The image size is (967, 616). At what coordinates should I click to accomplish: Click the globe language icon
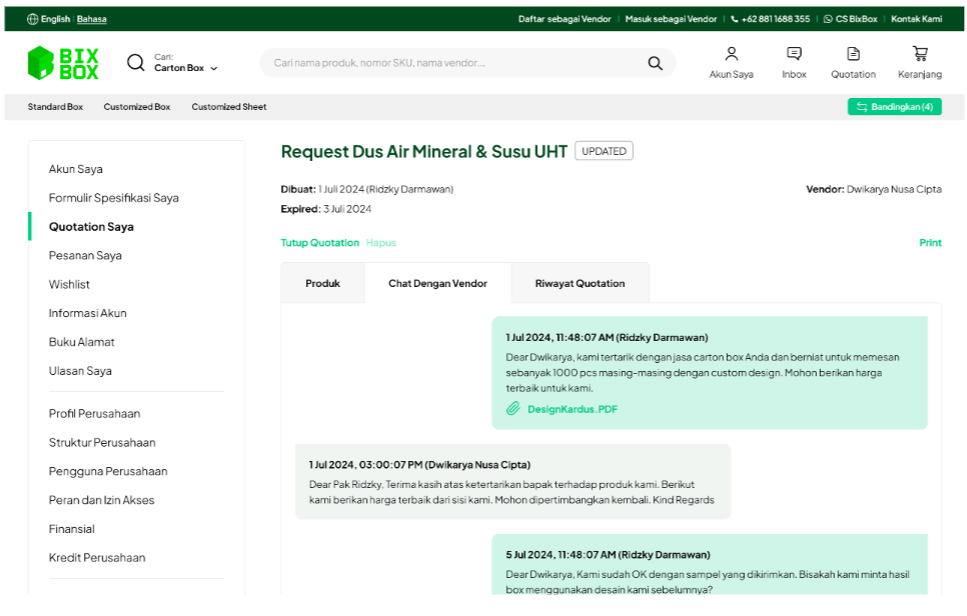click(x=32, y=19)
